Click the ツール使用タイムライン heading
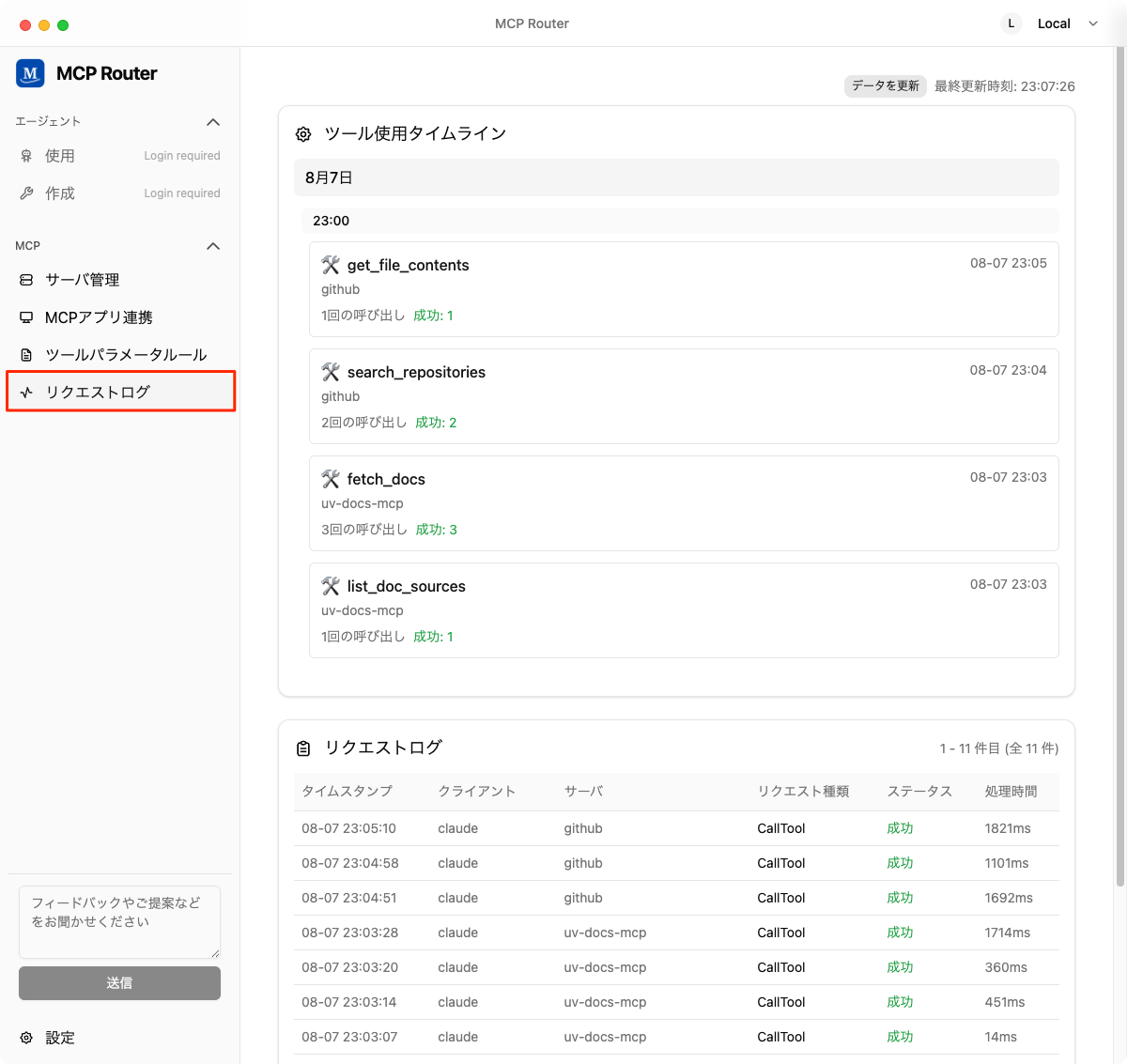This screenshot has width=1127, height=1064. pyautogui.click(x=415, y=133)
